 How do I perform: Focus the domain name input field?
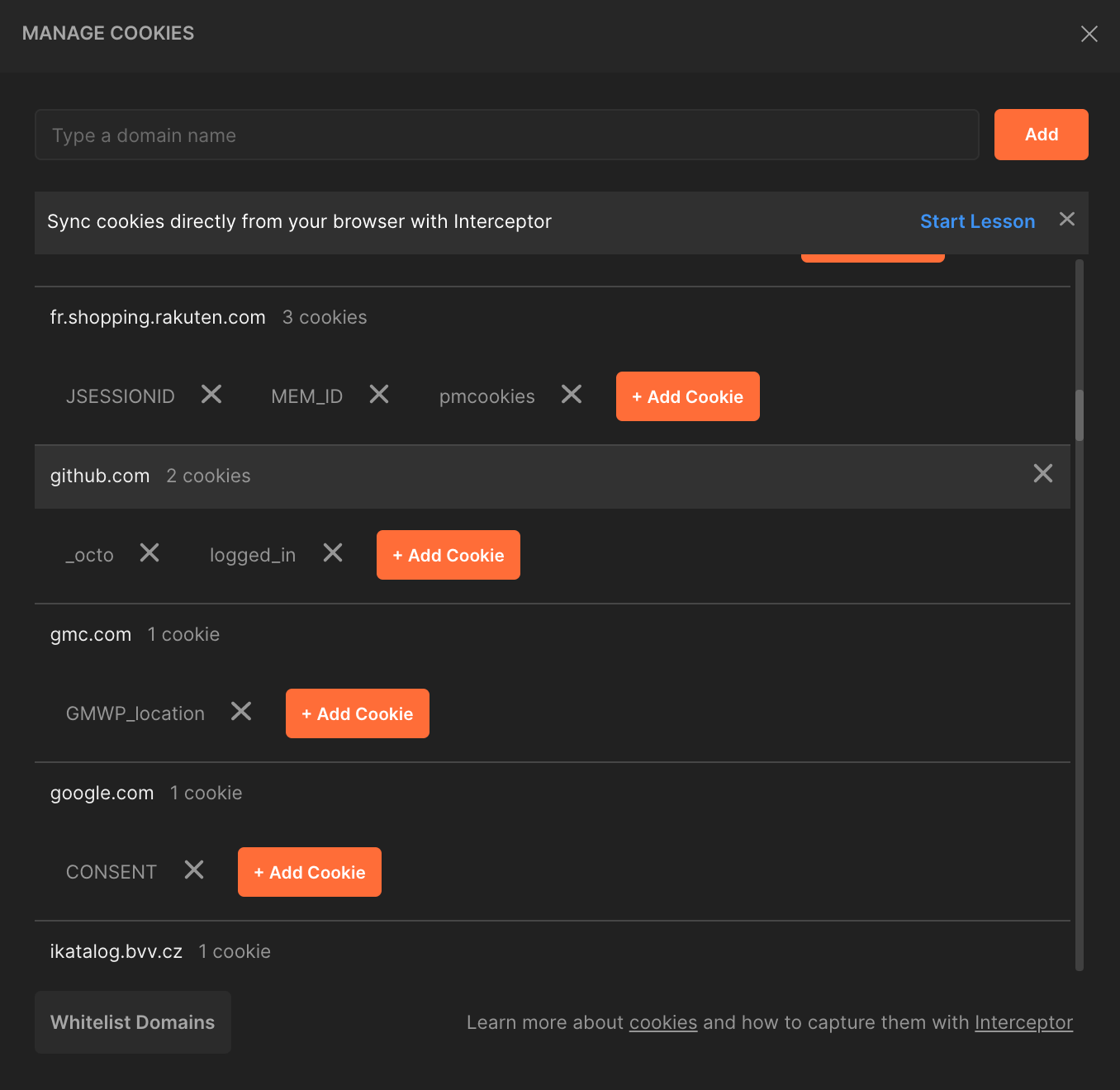(x=505, y=135)
